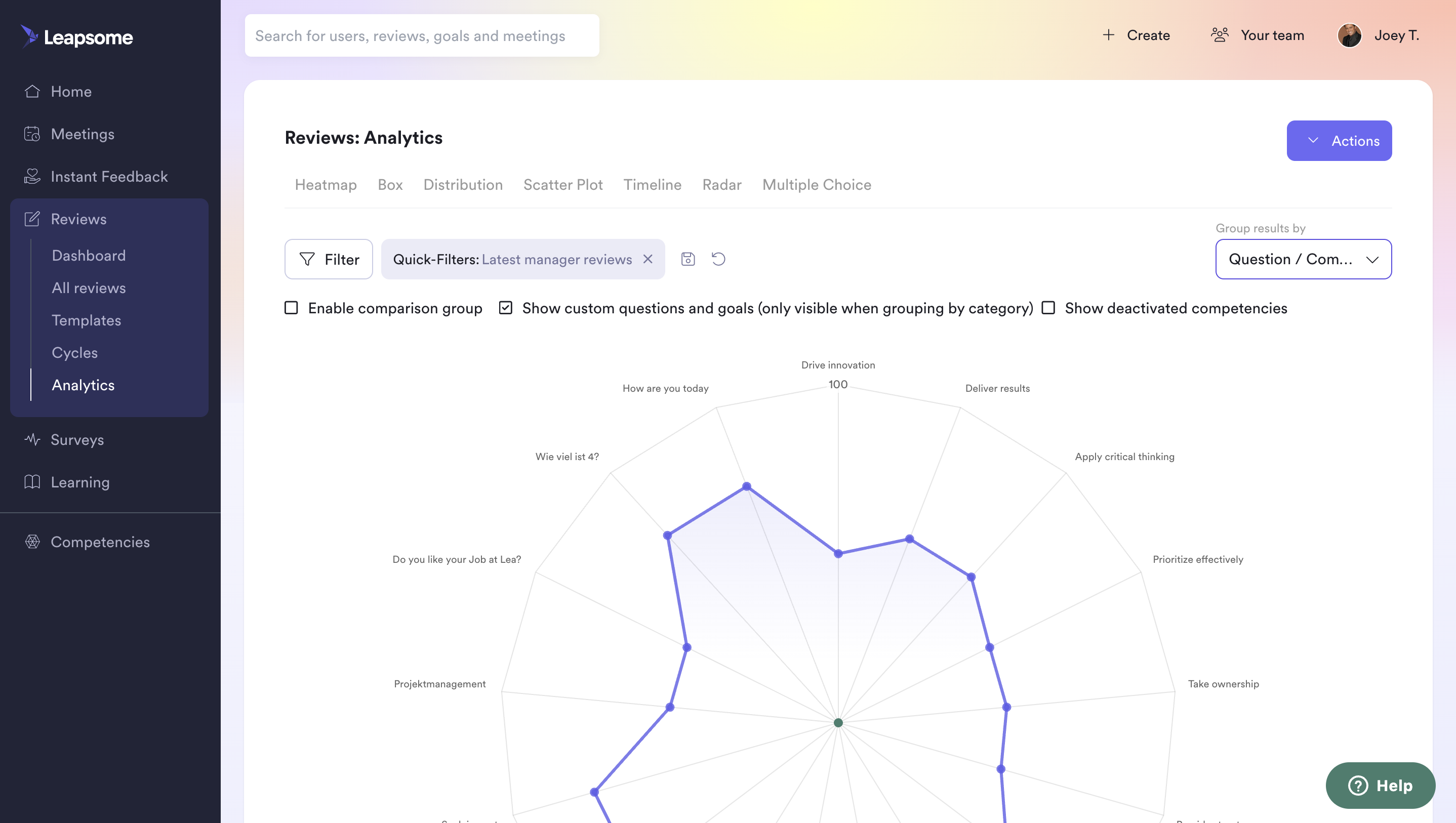The height and width of the screenshot is (823, 1456).
Task: Click the Filter button
Action: click(329, 259)
